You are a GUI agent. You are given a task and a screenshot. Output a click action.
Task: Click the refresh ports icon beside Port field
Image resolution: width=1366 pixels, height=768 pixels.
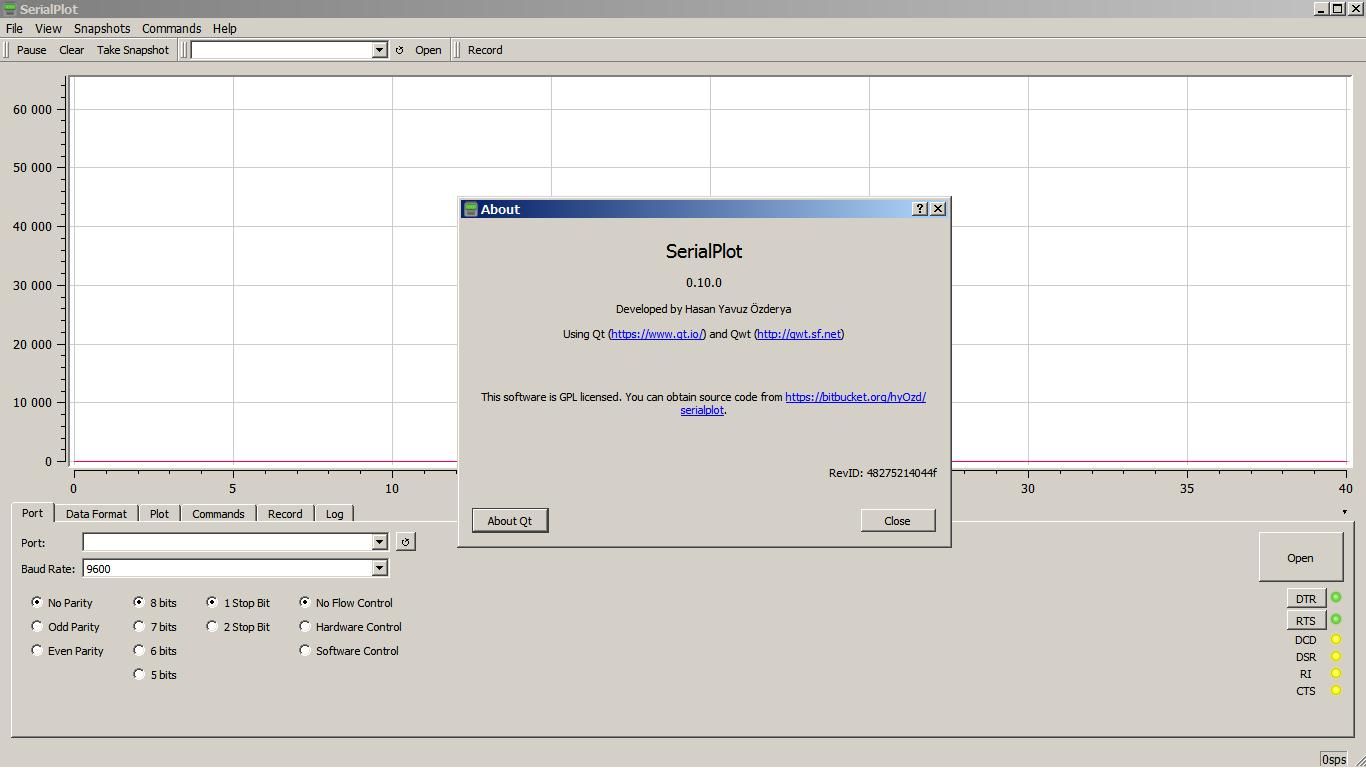click(405, 542)
